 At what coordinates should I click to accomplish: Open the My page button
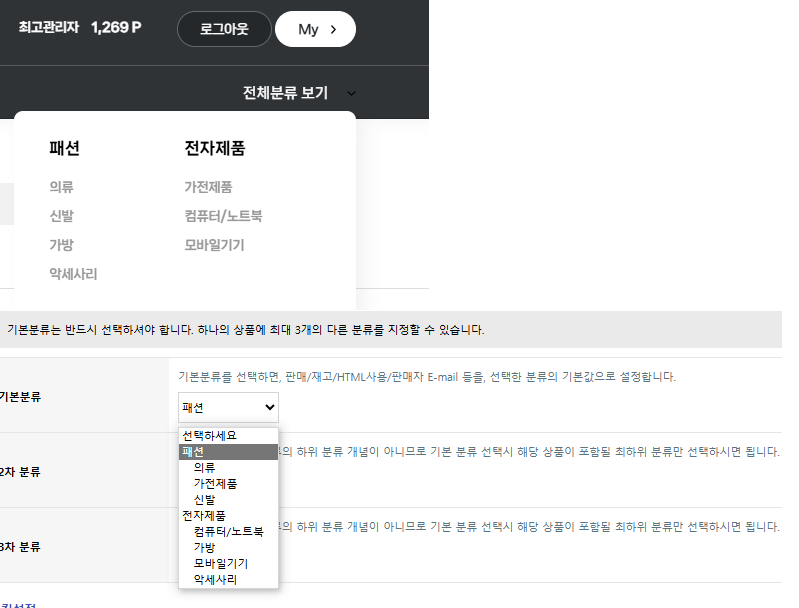click(x=315, y=29)
